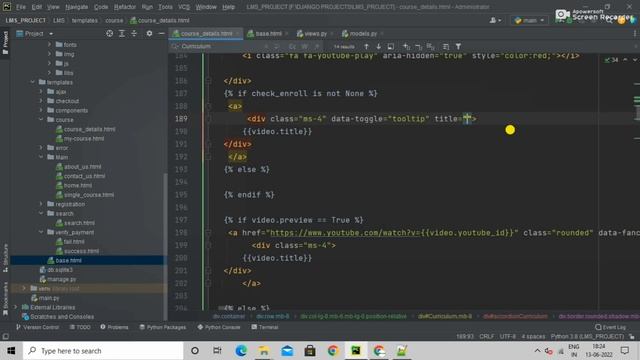Open the main run configuration dropdown

coord(529,20)
